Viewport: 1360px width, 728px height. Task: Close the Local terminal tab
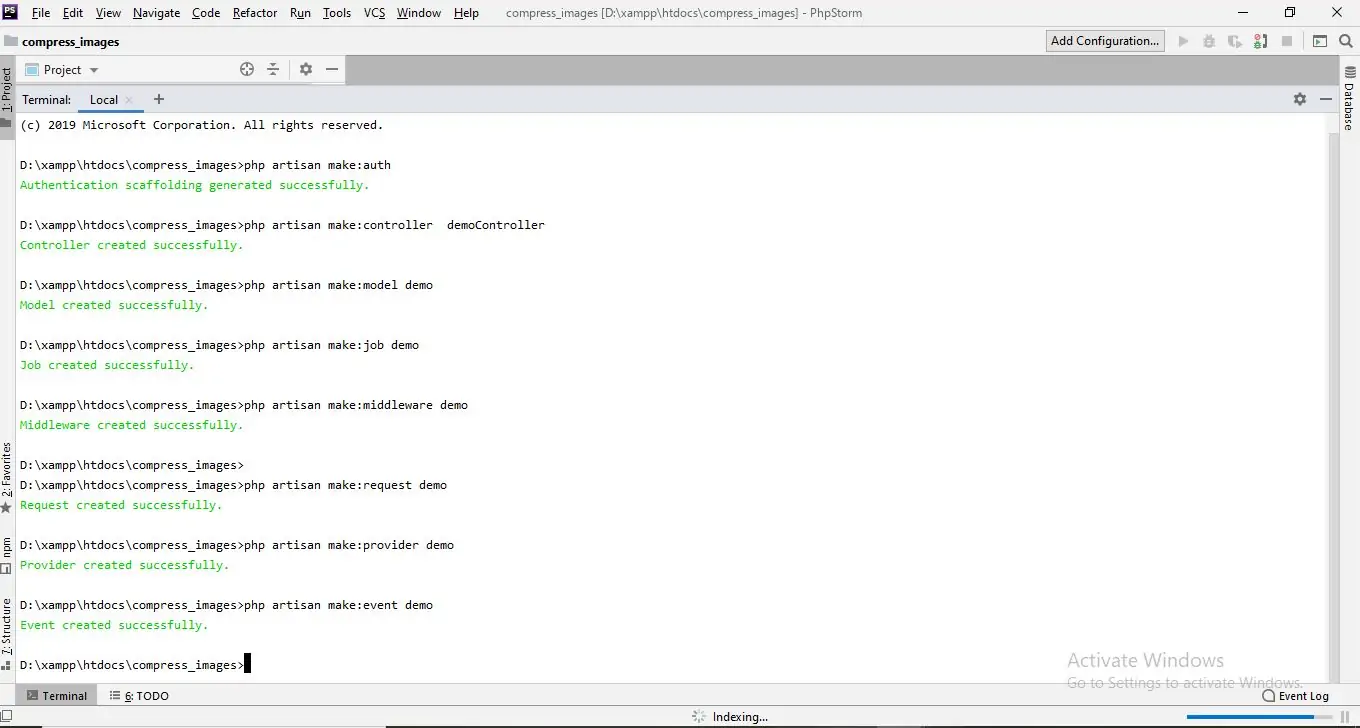coord(129,100)
